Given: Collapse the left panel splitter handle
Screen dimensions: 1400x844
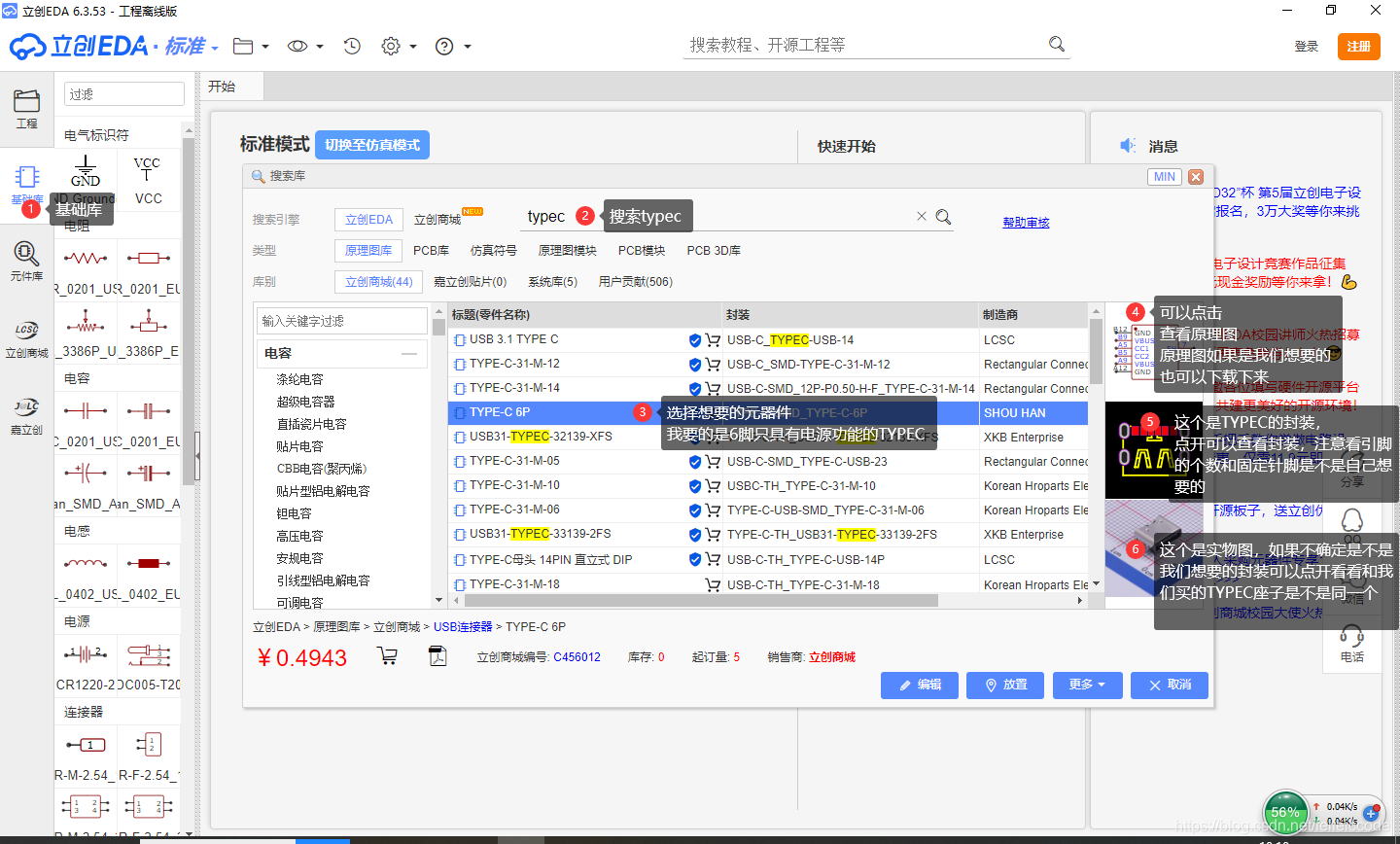Looking at the screenshot, I should tap(197, 454).
